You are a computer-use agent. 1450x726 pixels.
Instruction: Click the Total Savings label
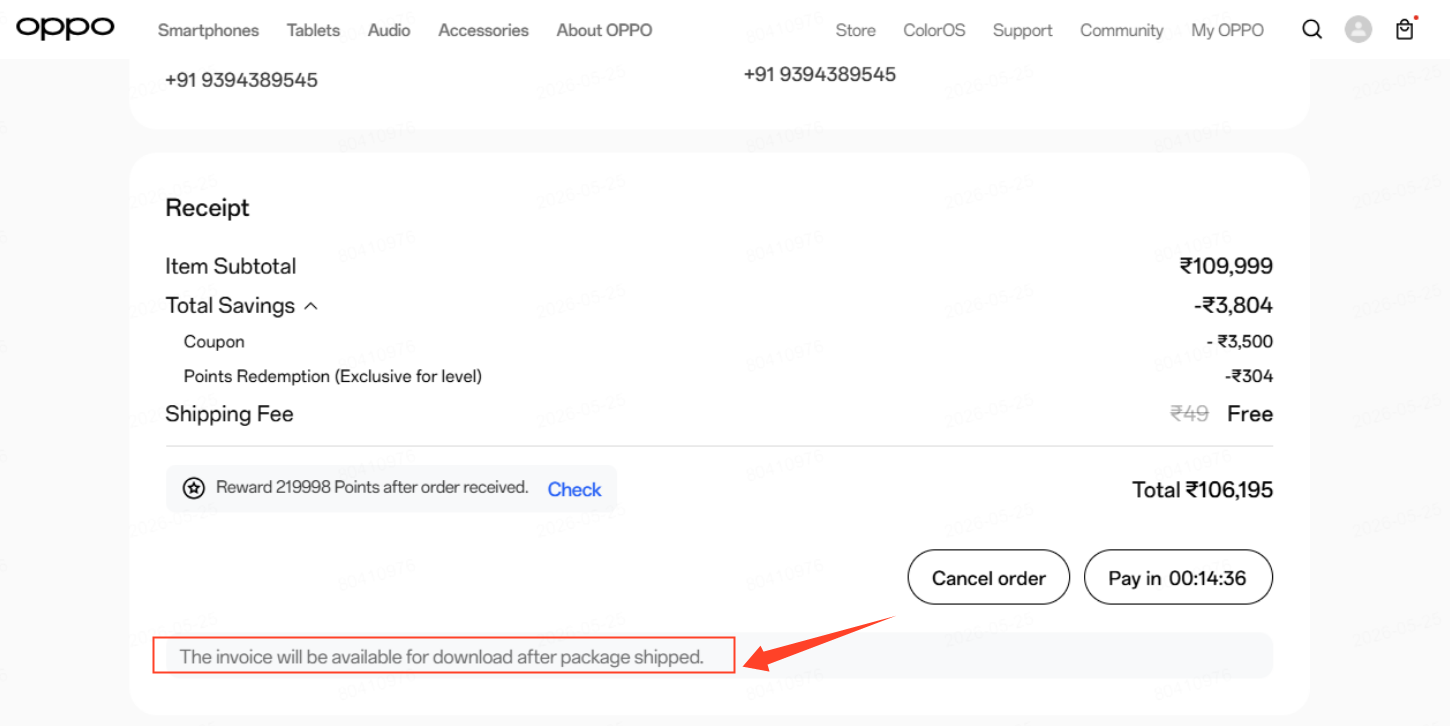pos(230,306)
